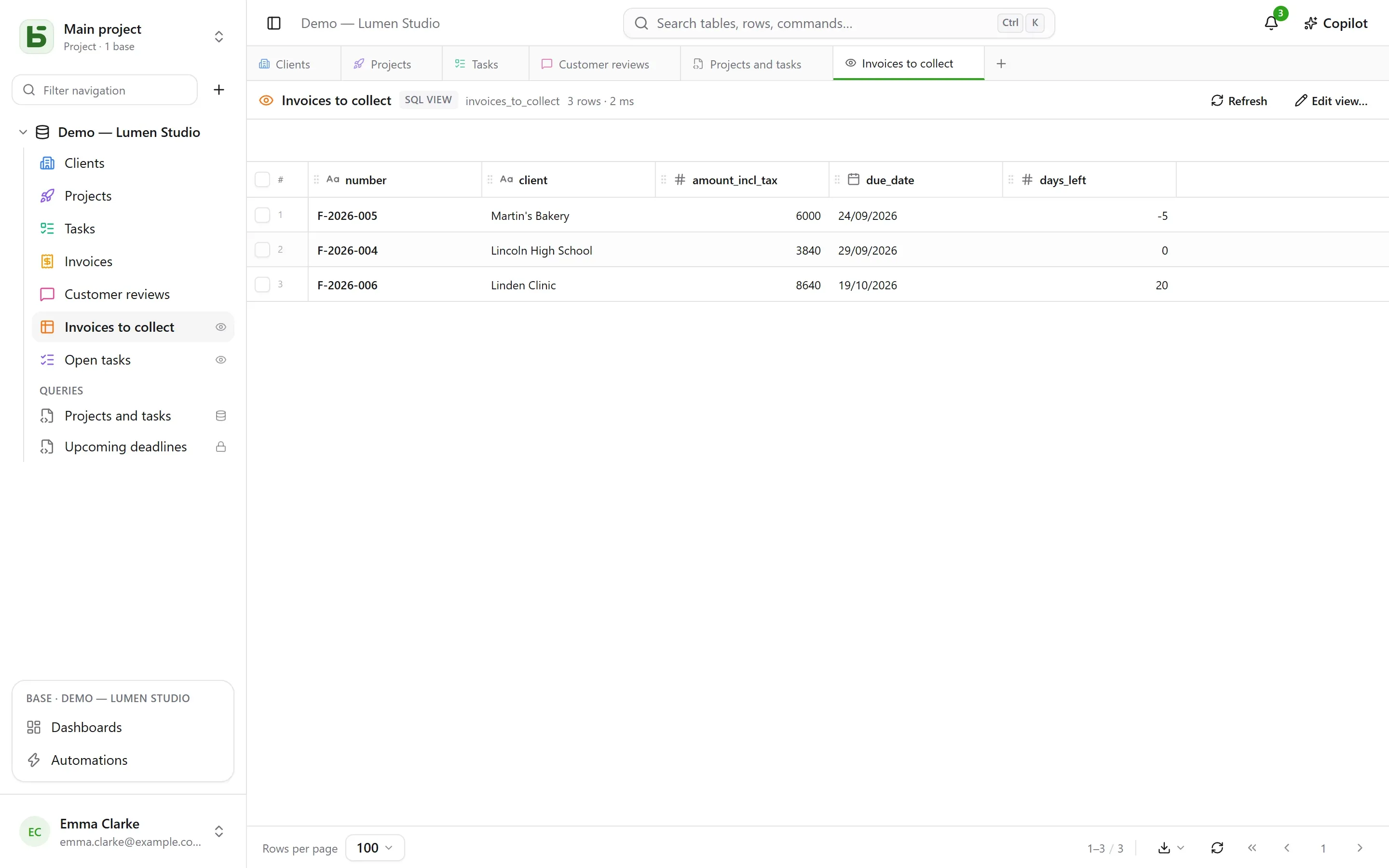Open Emma Clarke account menu
Screen dimensions: 1389x868
tap(123, 832)
